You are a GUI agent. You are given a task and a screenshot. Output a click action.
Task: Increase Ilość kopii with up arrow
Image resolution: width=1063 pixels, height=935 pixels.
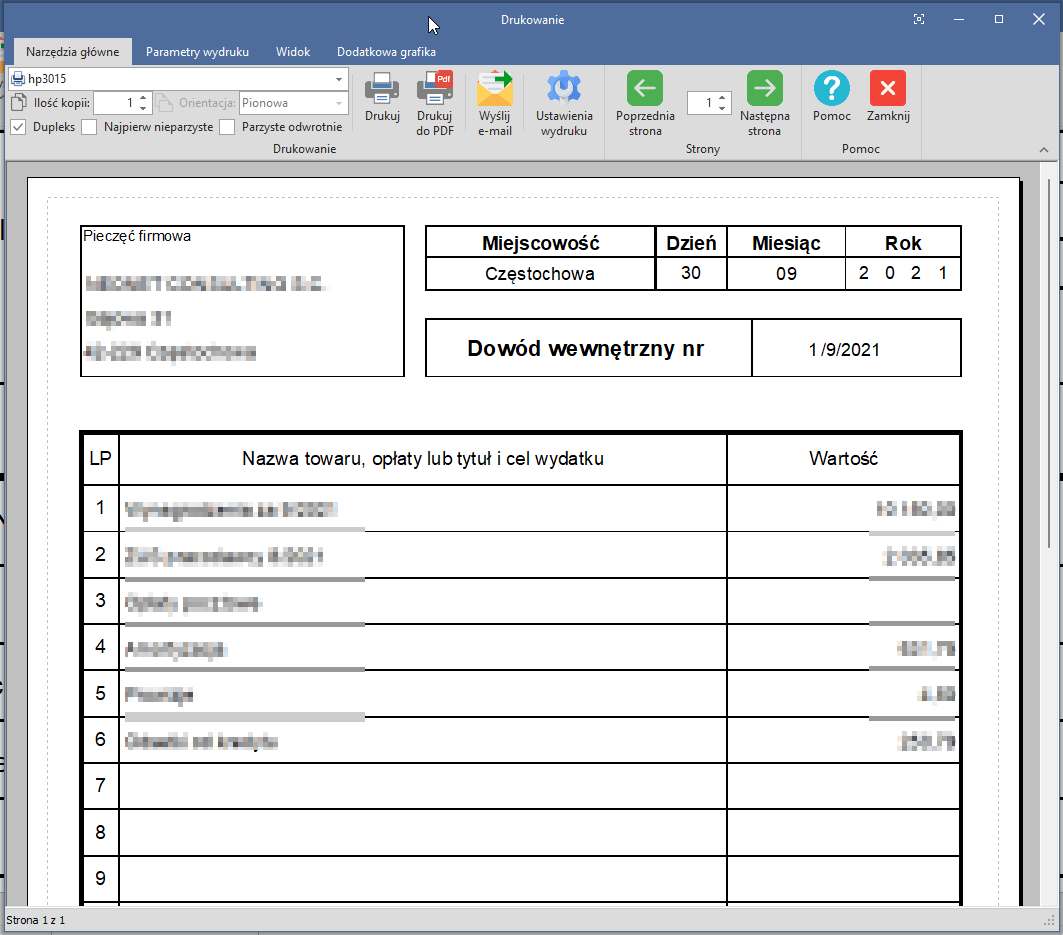click(x=143, y=98)
